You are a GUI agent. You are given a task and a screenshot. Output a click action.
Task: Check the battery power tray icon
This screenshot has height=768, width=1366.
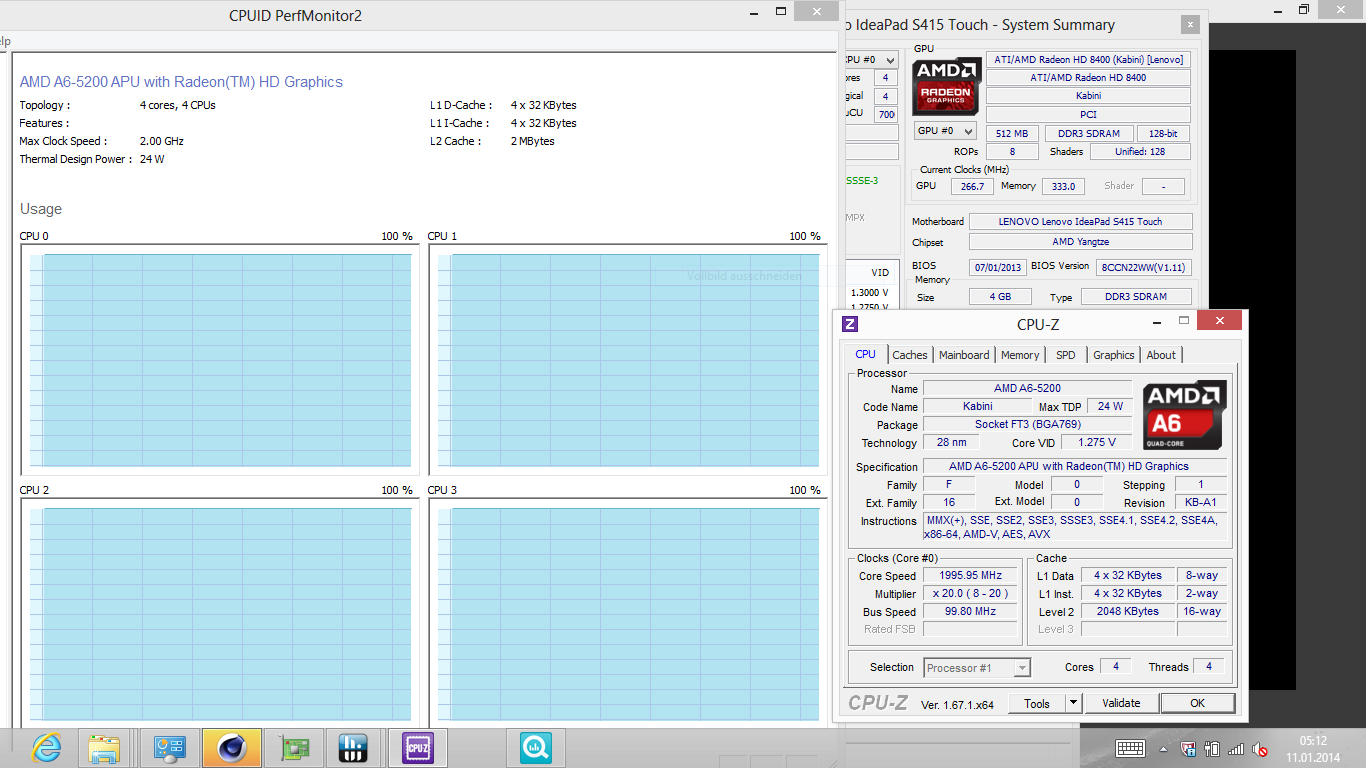click(x=1212, y=749)
